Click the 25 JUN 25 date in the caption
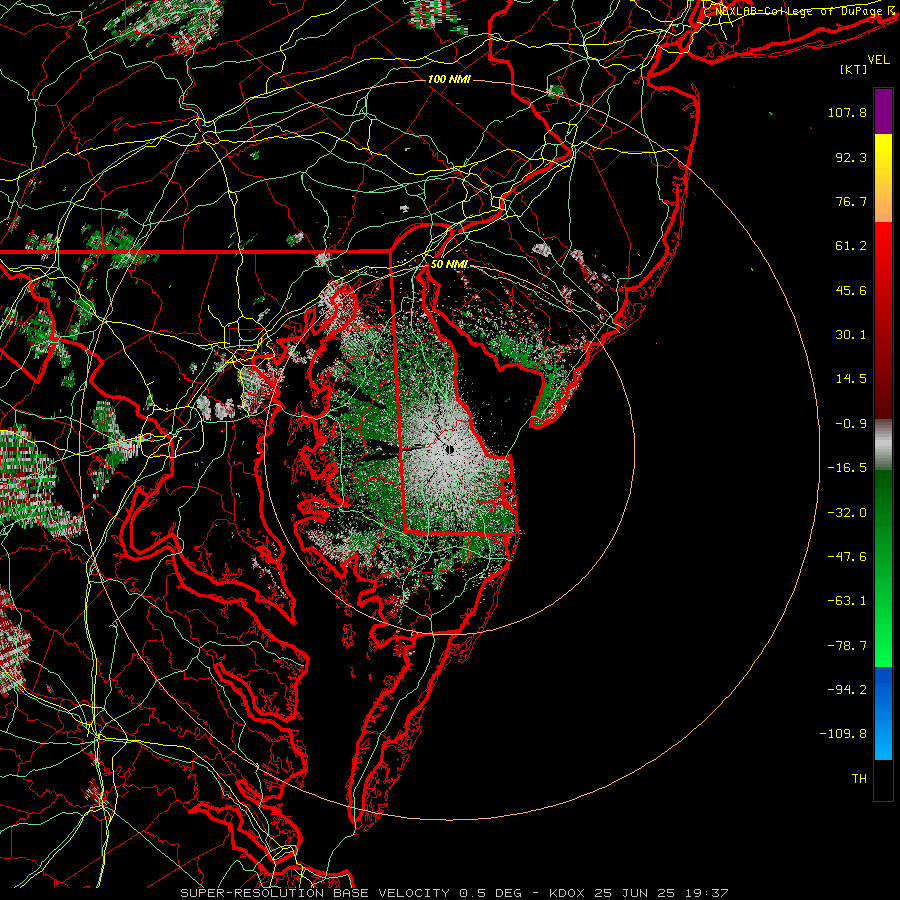 [x=635, y=893]
